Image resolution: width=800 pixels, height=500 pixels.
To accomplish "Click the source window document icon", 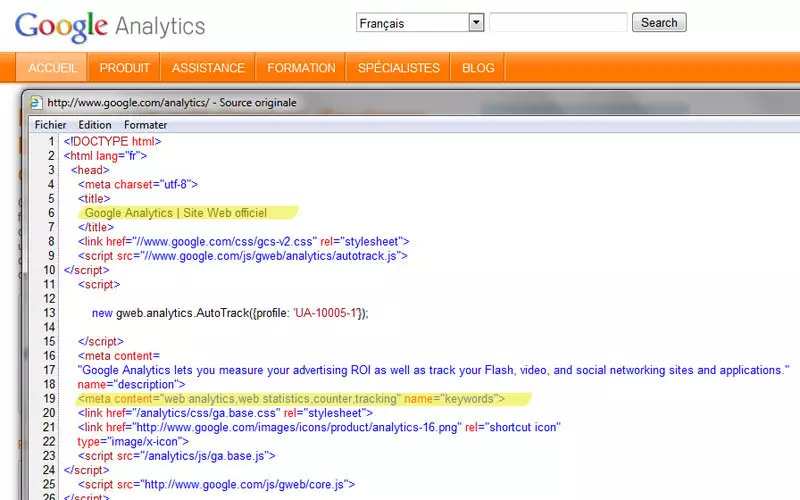I will click(x=36, y=103).
